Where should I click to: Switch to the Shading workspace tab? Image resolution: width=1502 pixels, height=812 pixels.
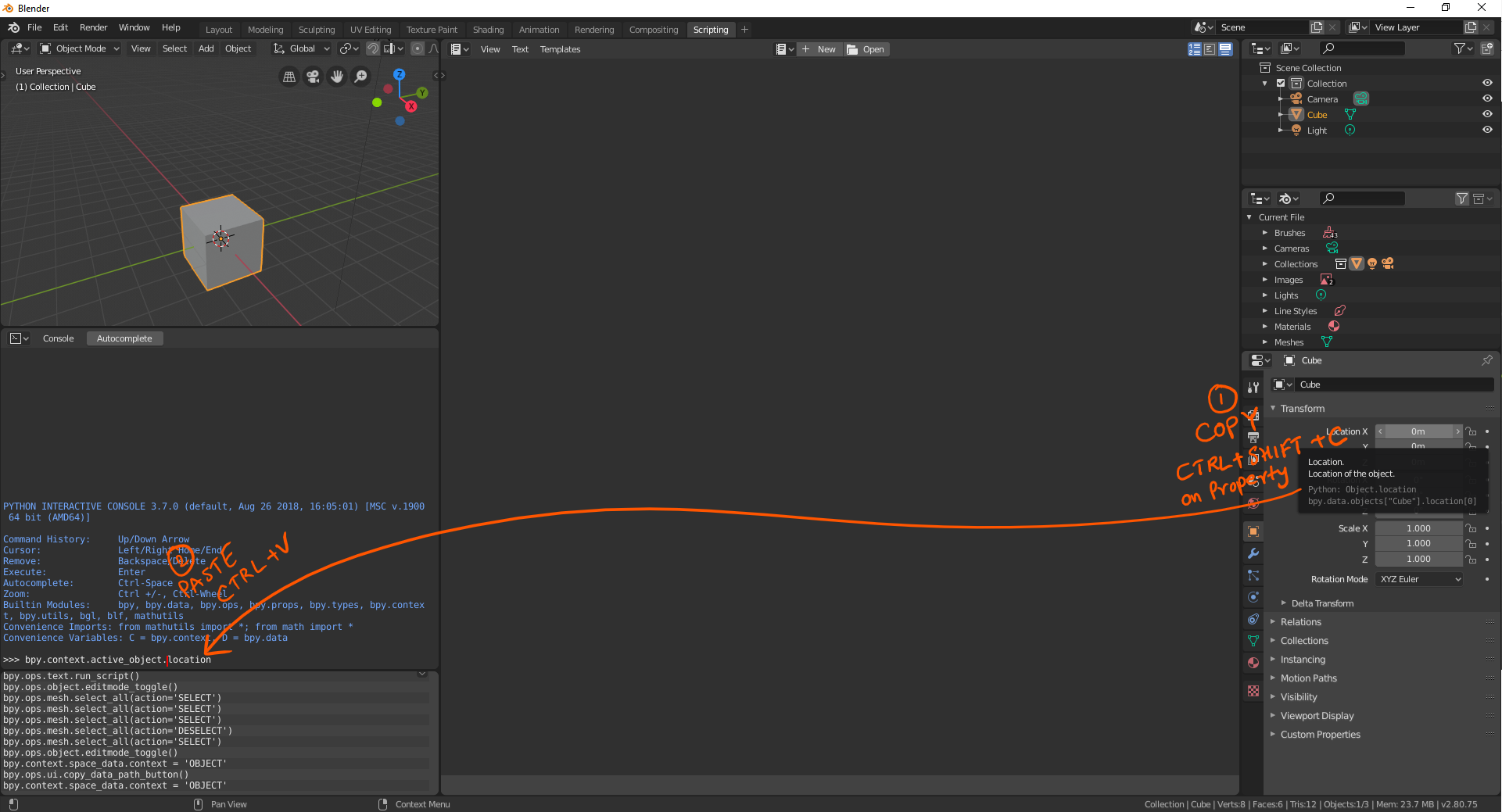[488, 30]
